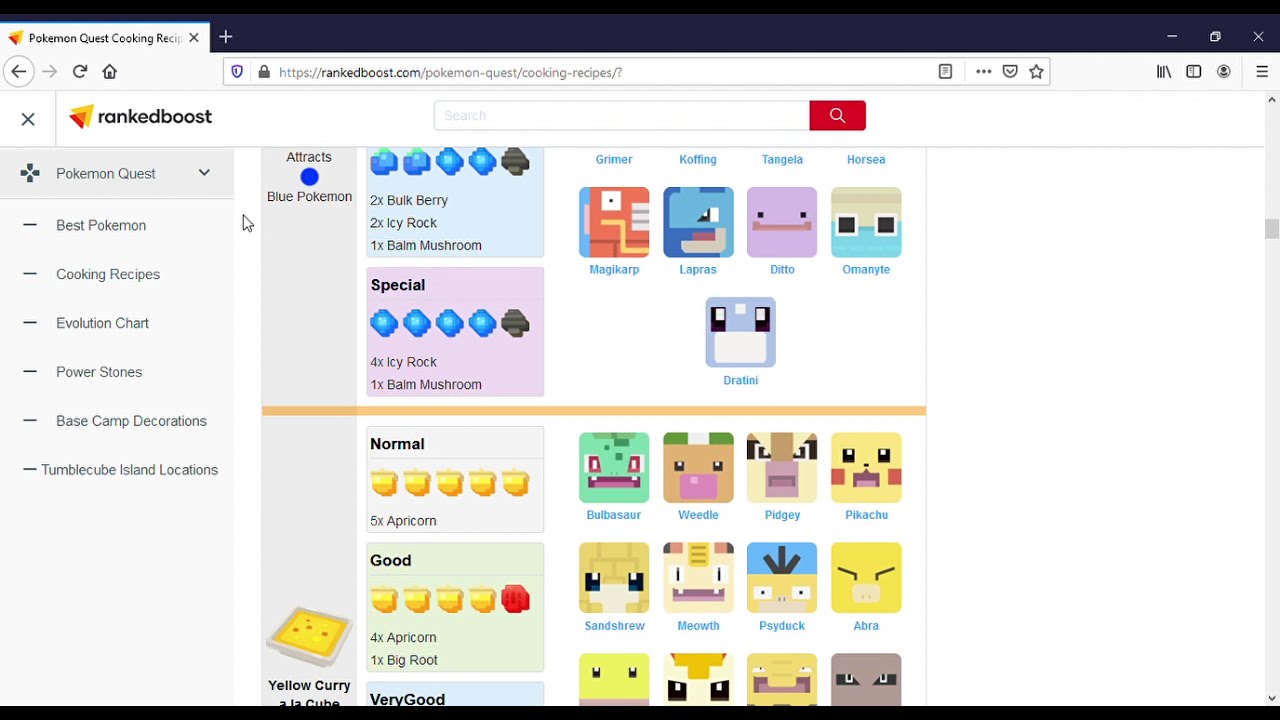The image size is (1280, 720).
Task: Click the 'Special' recipe heading
Action: point(398,286)
